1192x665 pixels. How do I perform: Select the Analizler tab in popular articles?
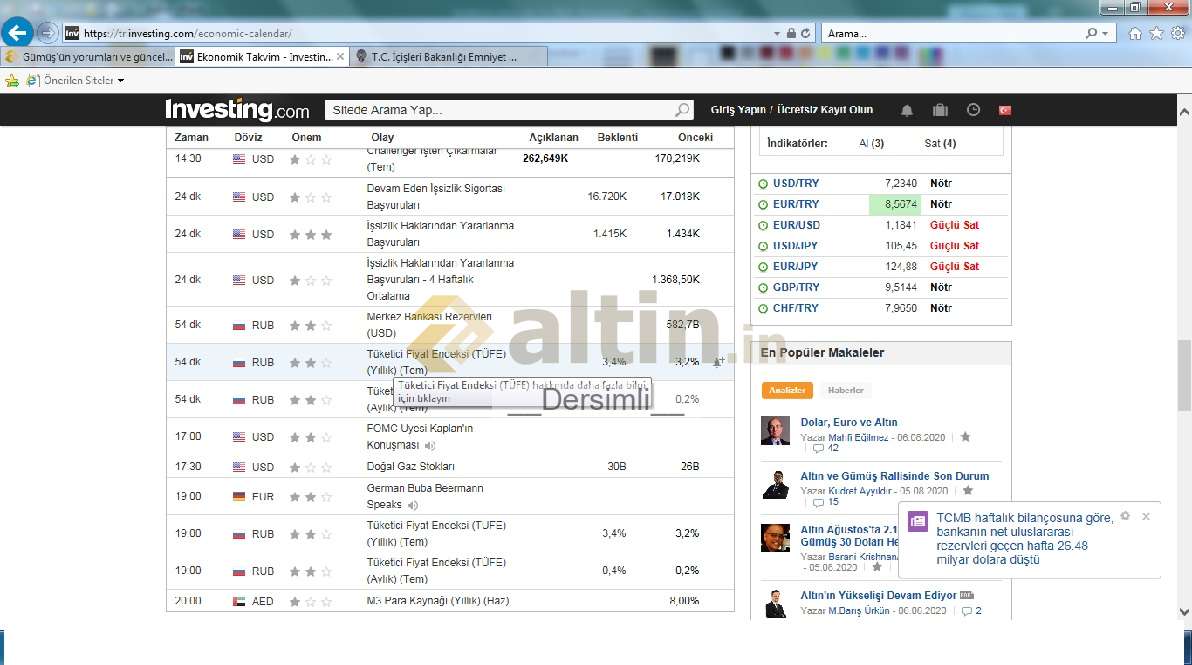pyautogui.click(x=787, y=391)
